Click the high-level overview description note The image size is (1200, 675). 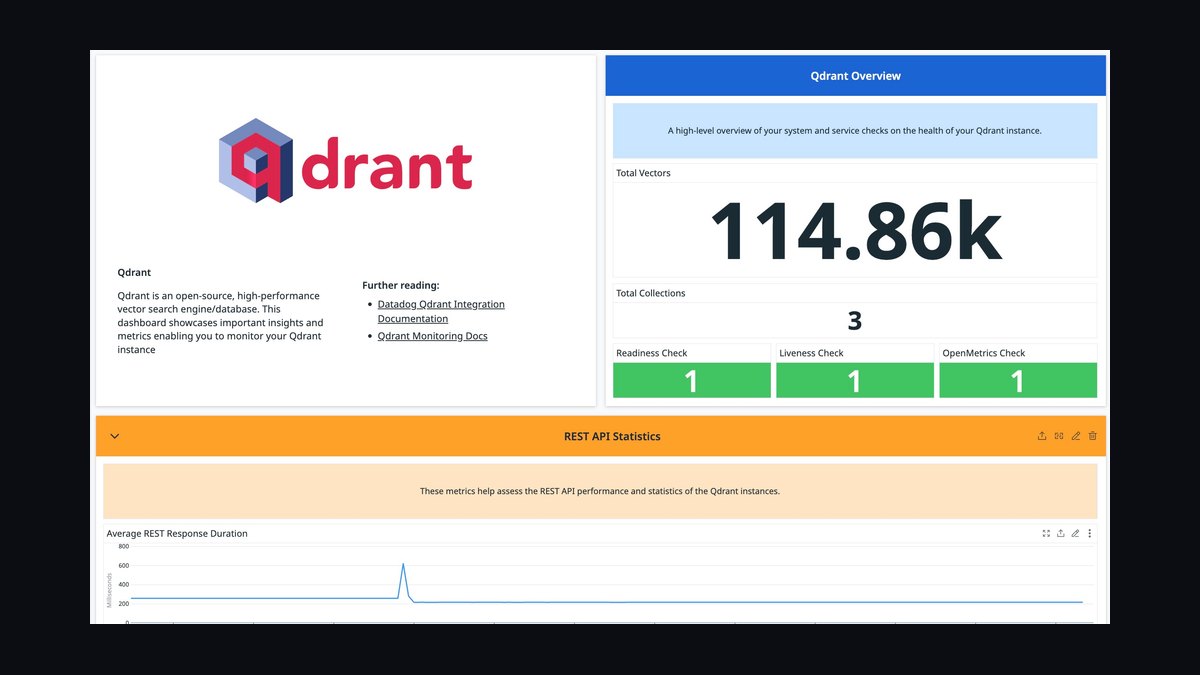855,131
